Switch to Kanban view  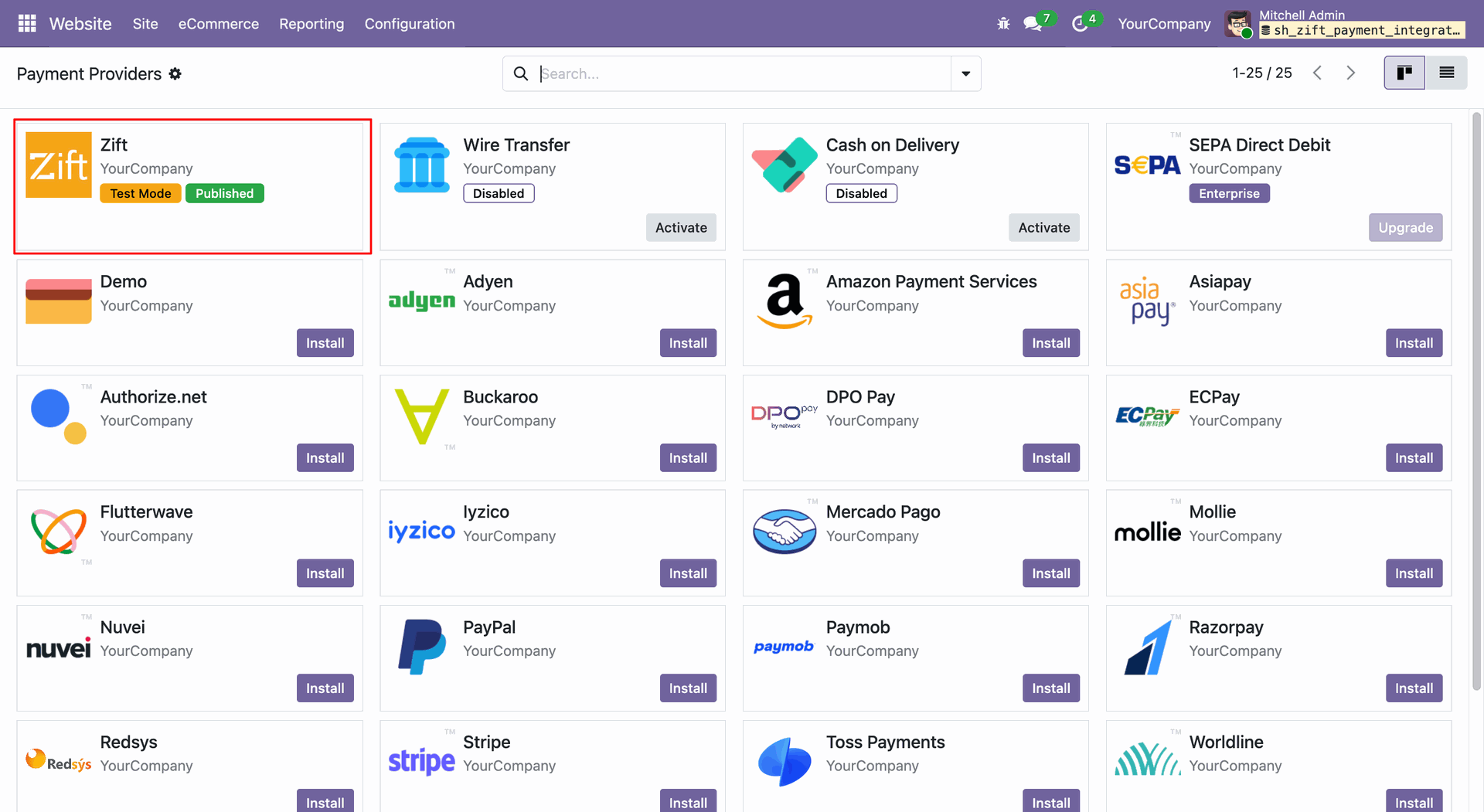pos(1404,73)
